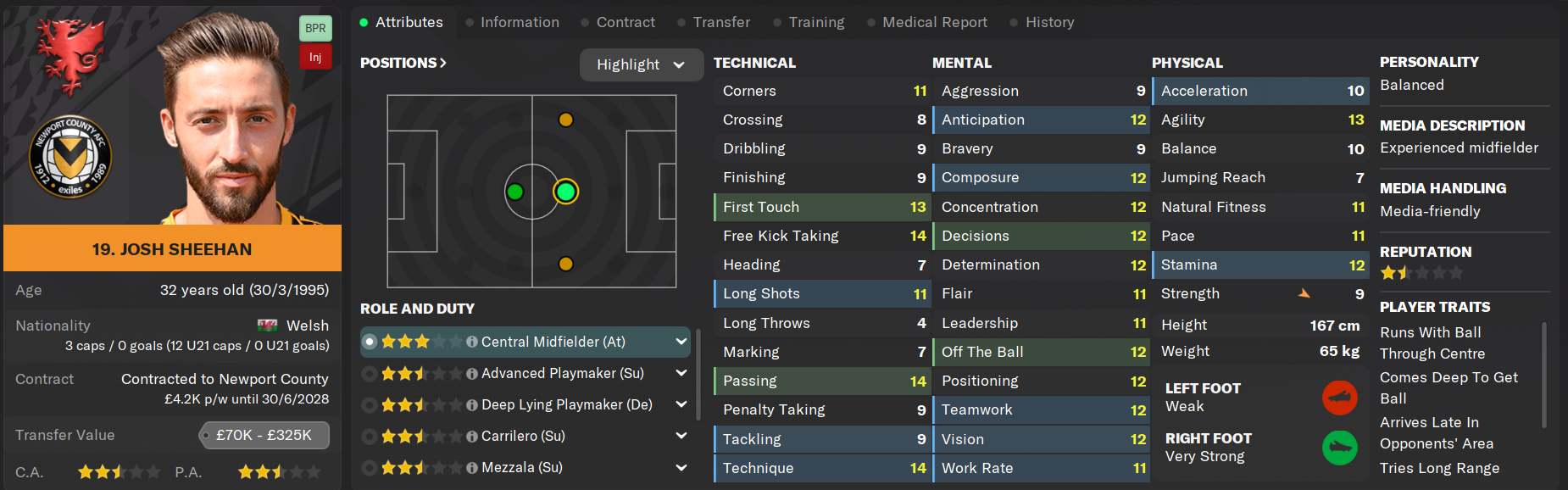Click the highlighted central midfield position dot
The height and width of the screenshot is (490, 1568).
pos(565,192)
